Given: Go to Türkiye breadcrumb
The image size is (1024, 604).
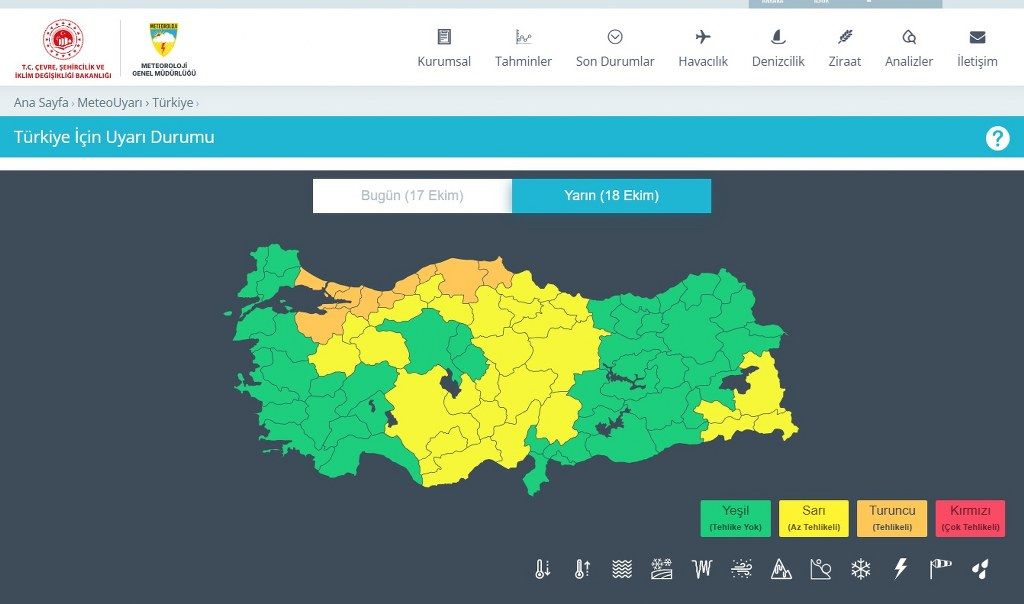Looking at the screenshot, I should tap(172, 103).
